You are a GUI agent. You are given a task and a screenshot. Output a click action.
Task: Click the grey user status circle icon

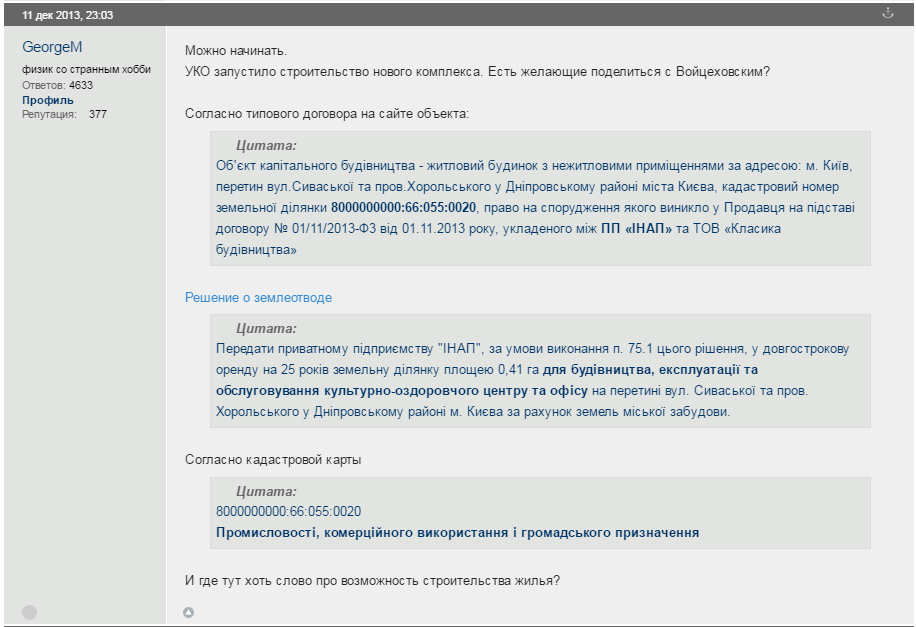pos(30,612)
